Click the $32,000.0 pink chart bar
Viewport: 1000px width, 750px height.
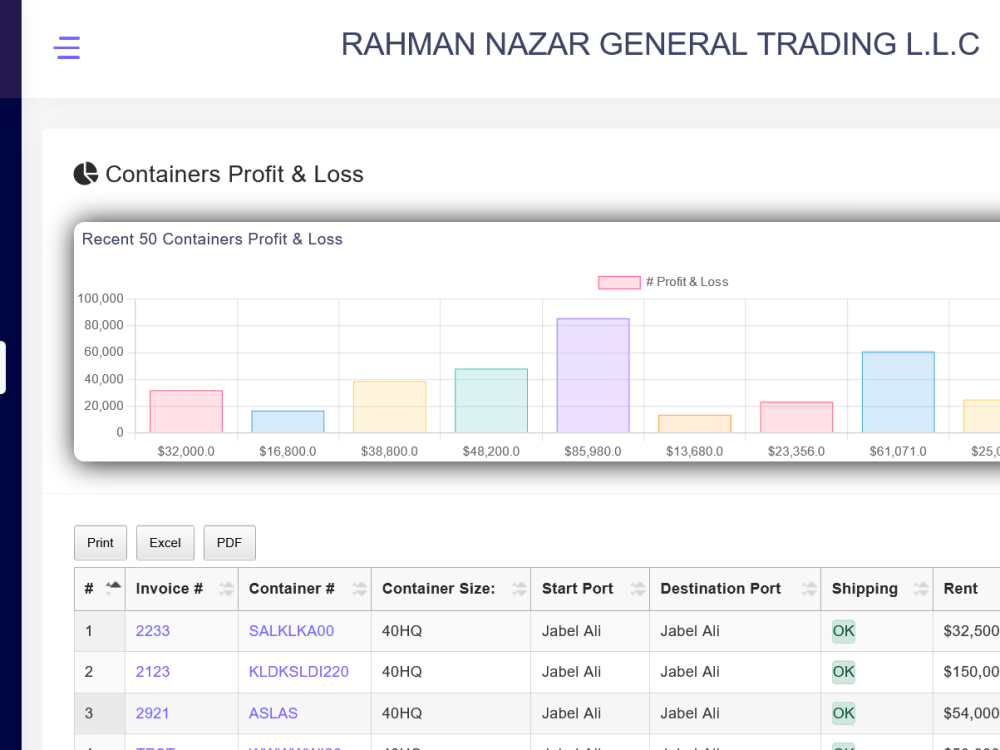tap(186, 411)
